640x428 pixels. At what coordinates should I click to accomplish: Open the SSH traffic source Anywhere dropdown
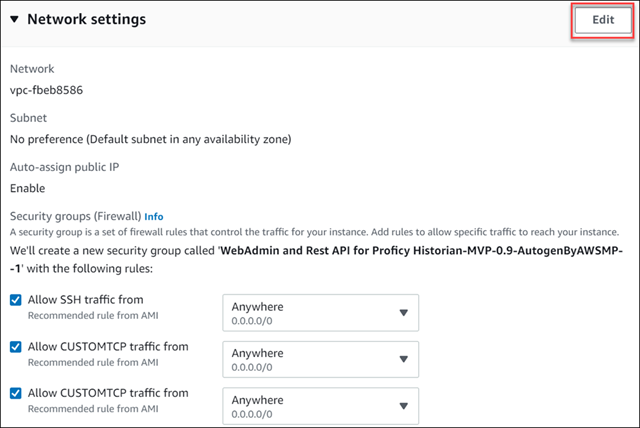coord(320,313)
